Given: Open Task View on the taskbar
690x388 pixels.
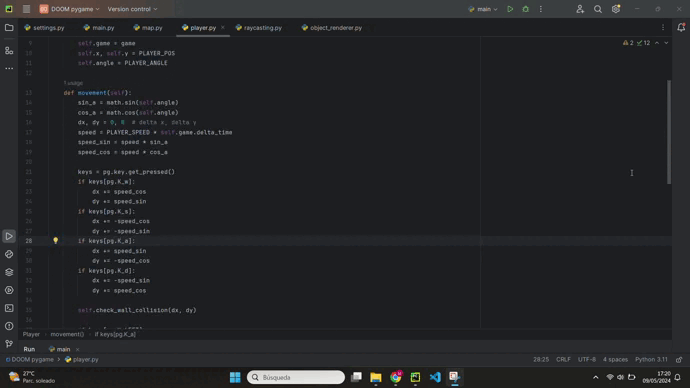Looking at the screenshot, I should coord(356,377).
